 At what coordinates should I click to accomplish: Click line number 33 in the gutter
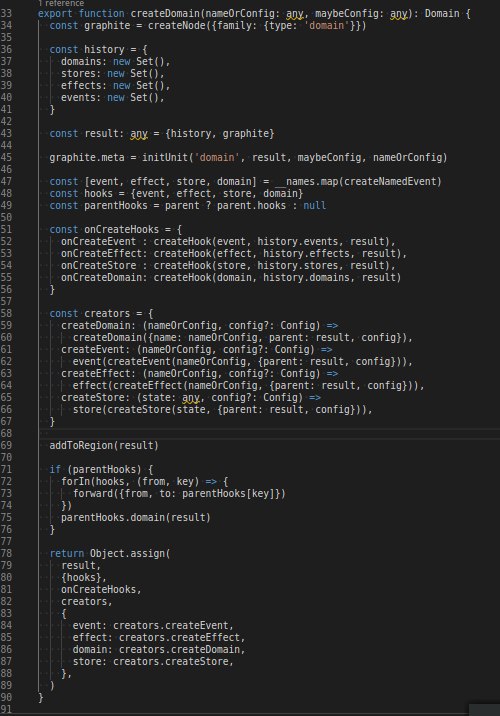6,14
